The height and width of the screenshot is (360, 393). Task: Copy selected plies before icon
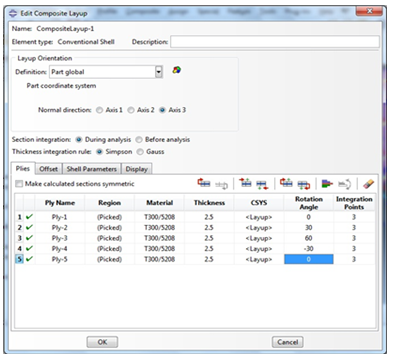pos(286,183)
